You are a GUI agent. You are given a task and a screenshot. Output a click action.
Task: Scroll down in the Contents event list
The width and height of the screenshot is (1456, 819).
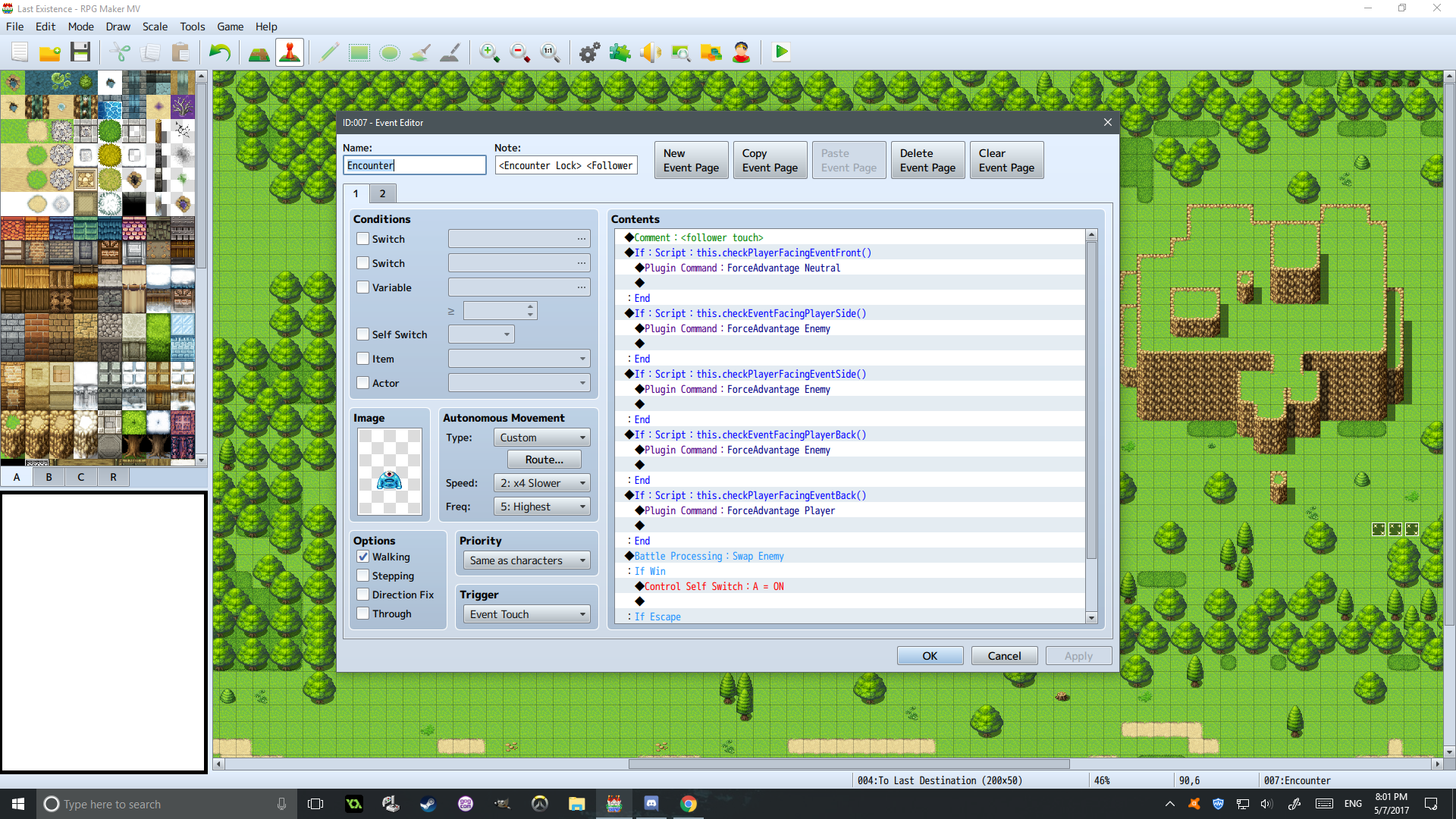coord(1091,618)
